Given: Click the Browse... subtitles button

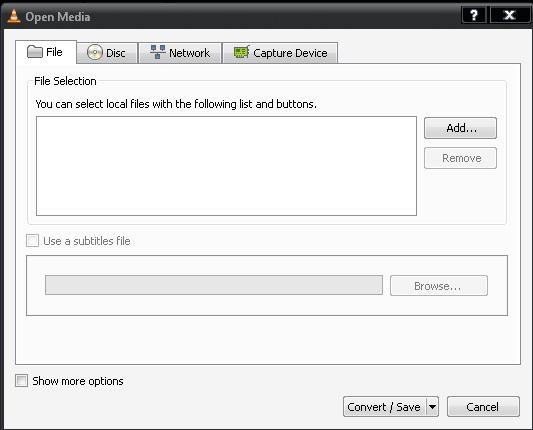Looking at the screenshot, I should pyautogui.click(x=439, y=286).
